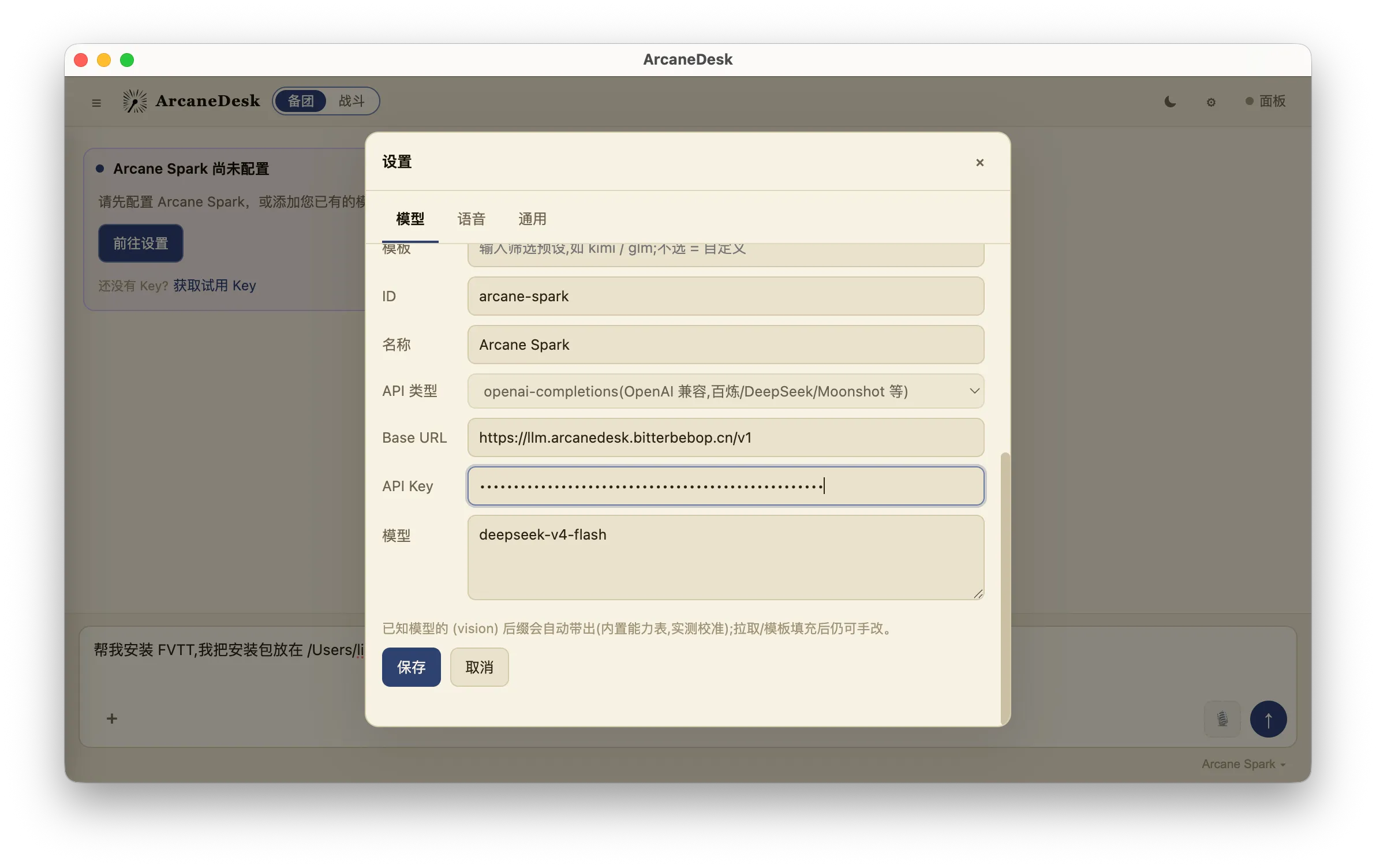Click the 取消 button
Screen dimensions: 1376x868
479,667
